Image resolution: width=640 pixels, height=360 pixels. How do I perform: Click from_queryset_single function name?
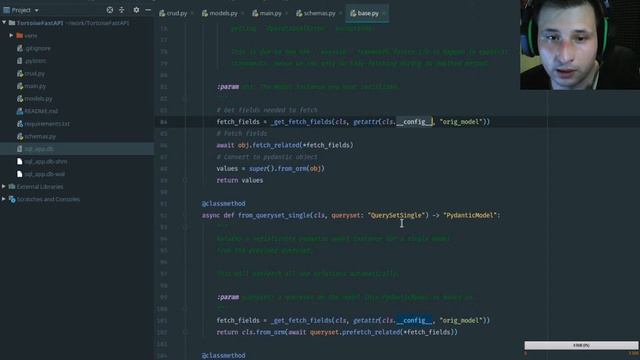coord(274,215)
